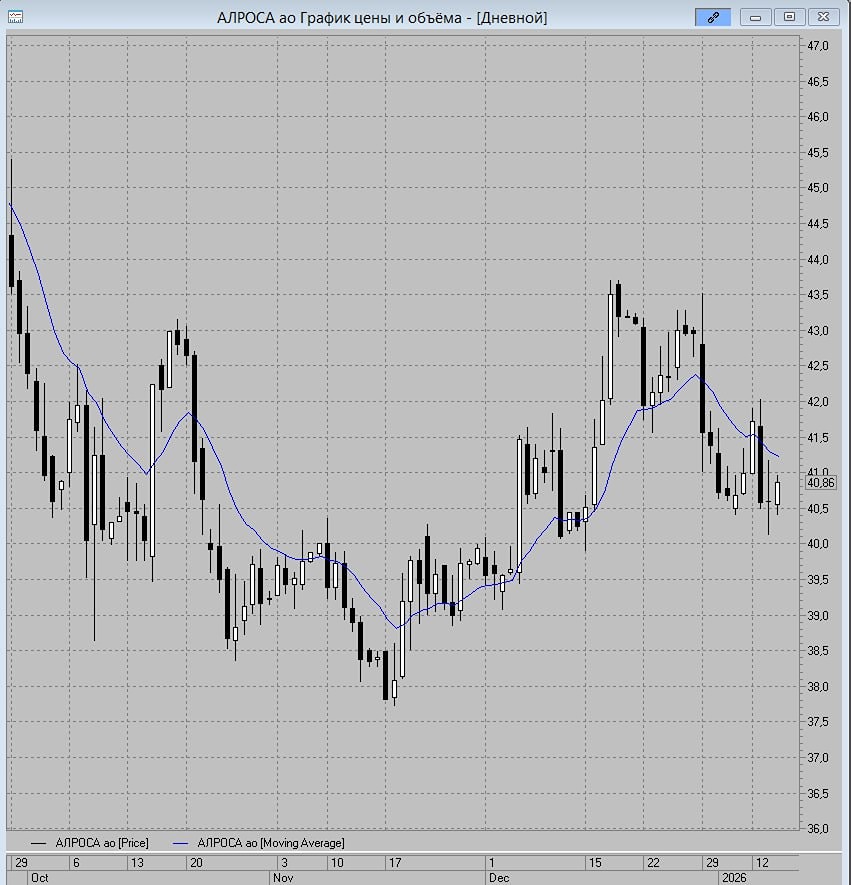This screenshot has width=851, height=885.
Task: Click the 40,0 price axis label
Action: pos(818,544)
